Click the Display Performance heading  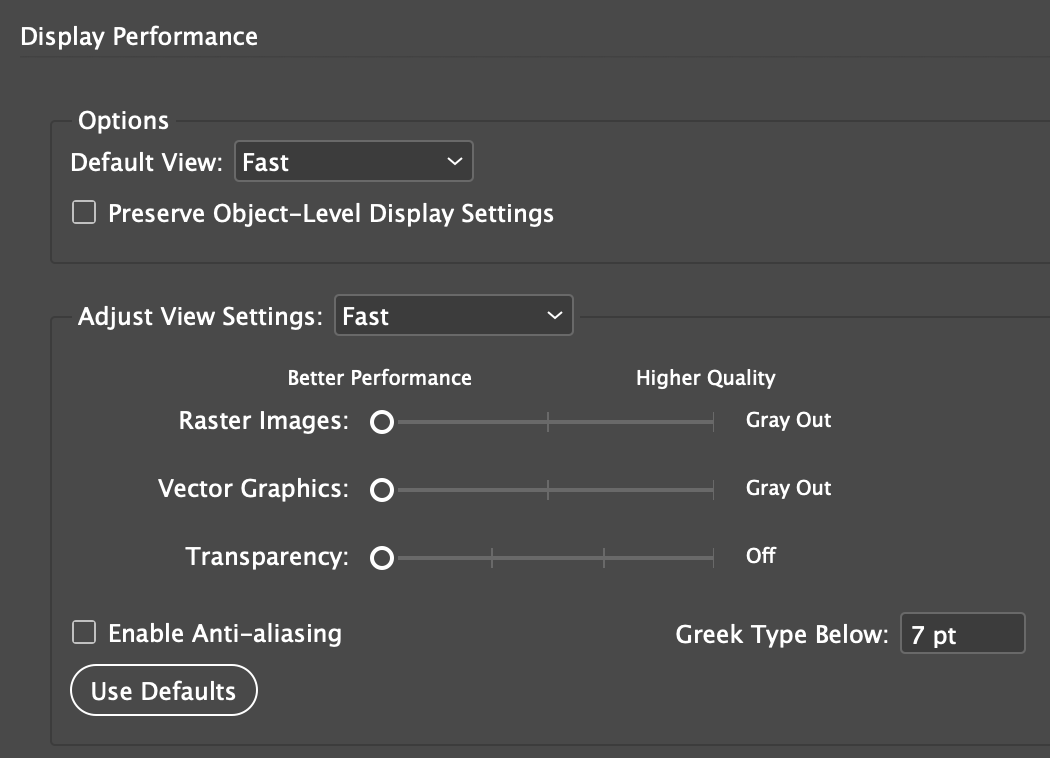(139, 37)
